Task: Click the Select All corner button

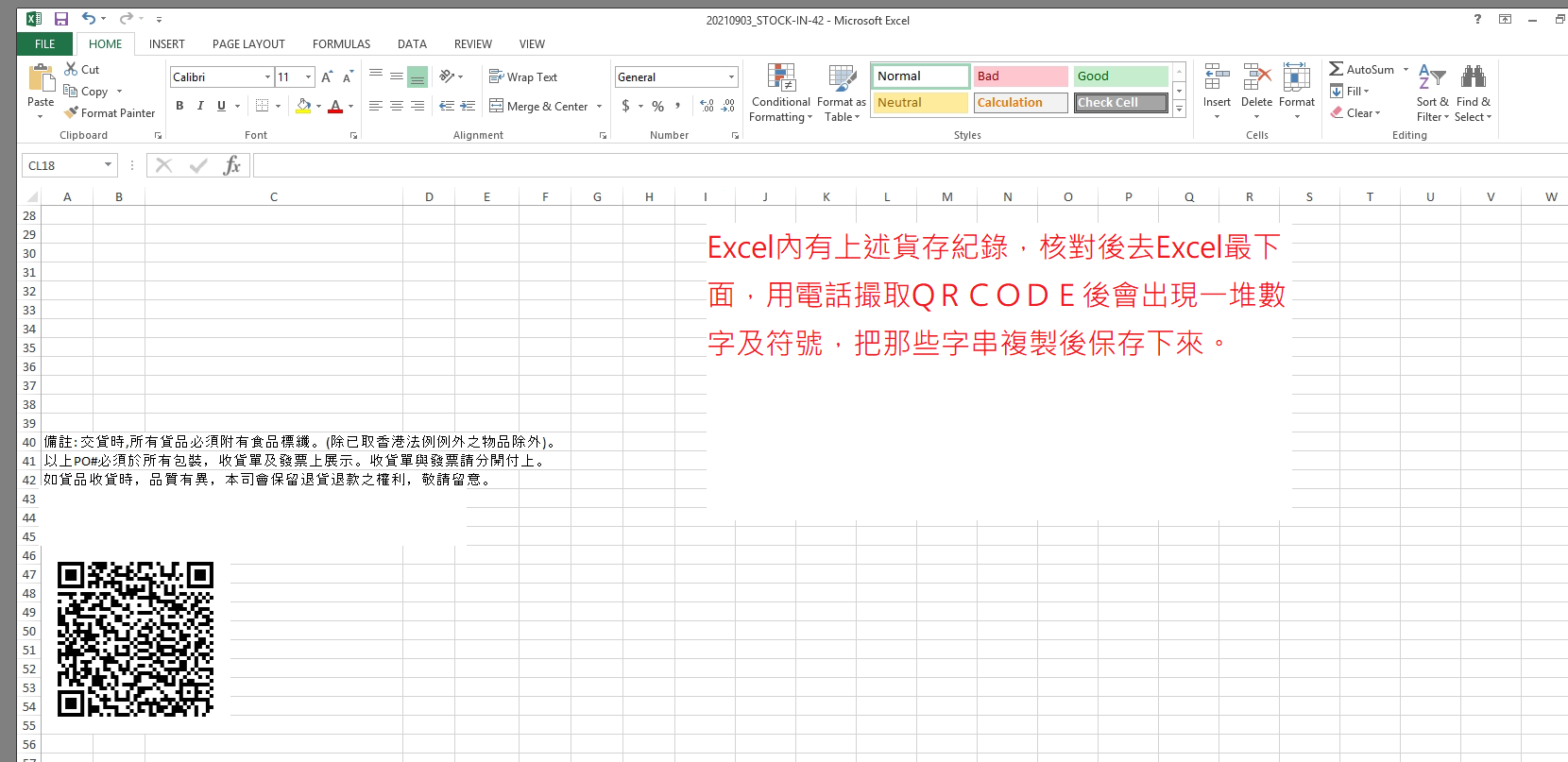Action: [x=31, y=196]
